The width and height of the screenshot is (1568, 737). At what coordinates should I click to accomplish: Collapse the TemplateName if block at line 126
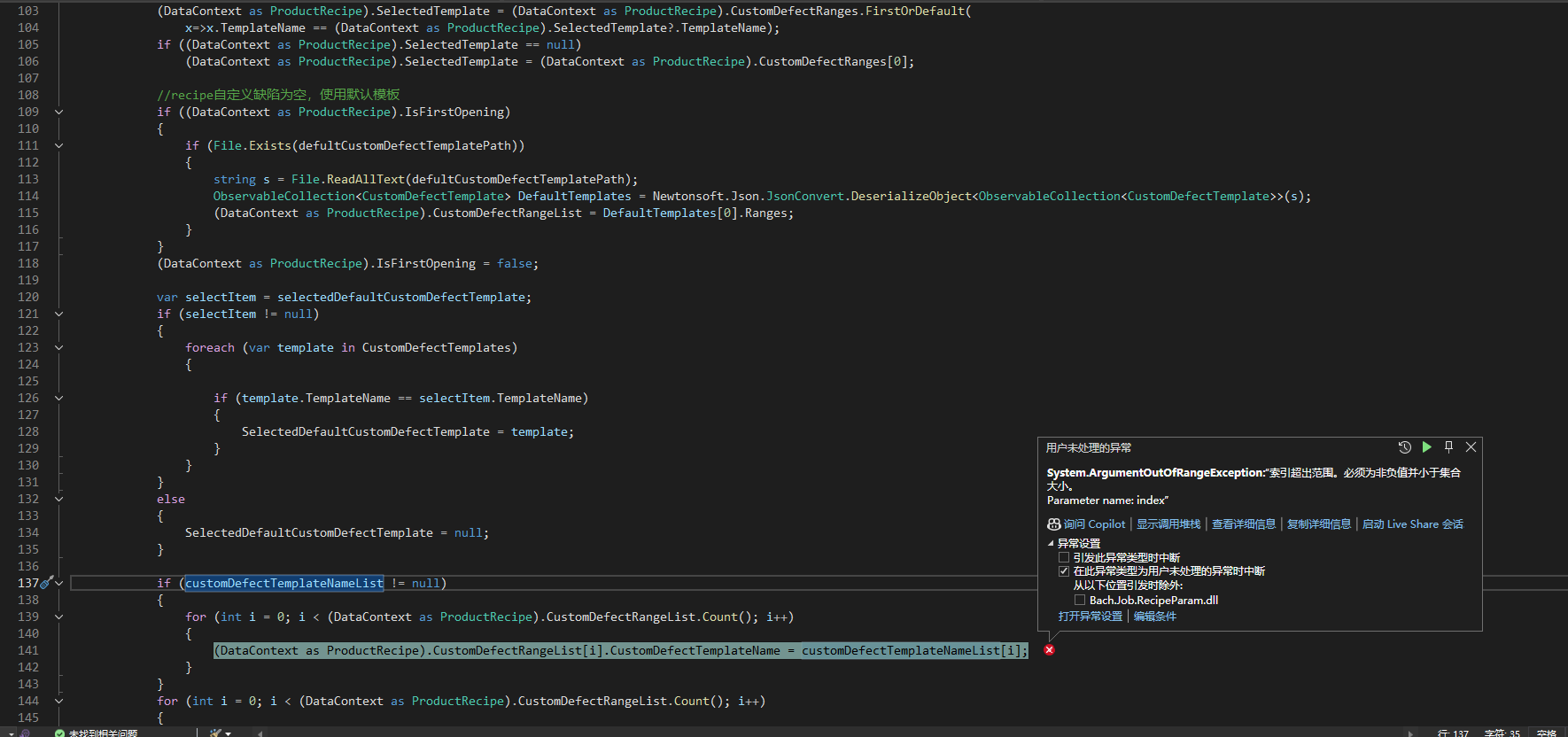[58, 398]
